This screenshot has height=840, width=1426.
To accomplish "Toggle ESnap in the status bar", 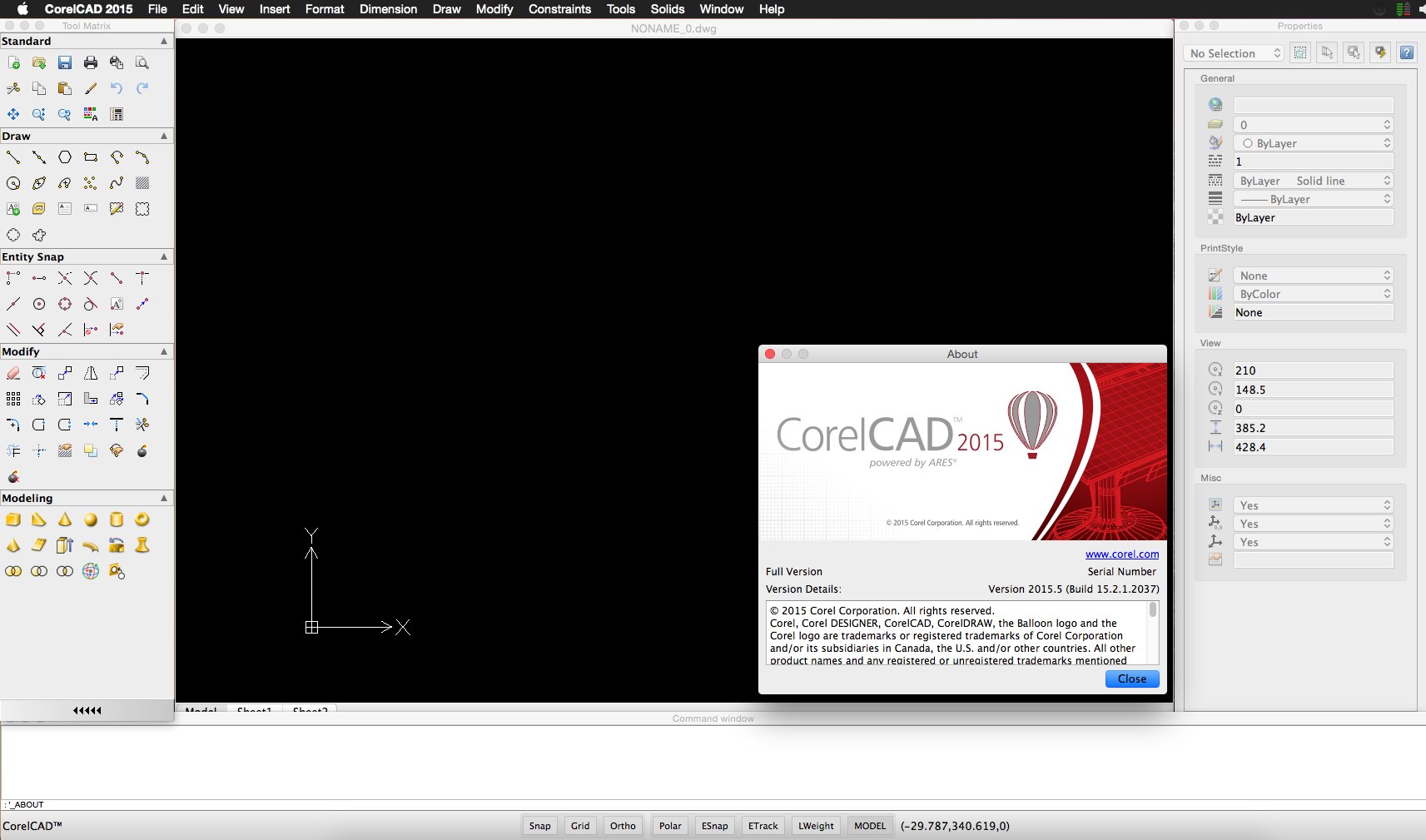I will (714, 826).
